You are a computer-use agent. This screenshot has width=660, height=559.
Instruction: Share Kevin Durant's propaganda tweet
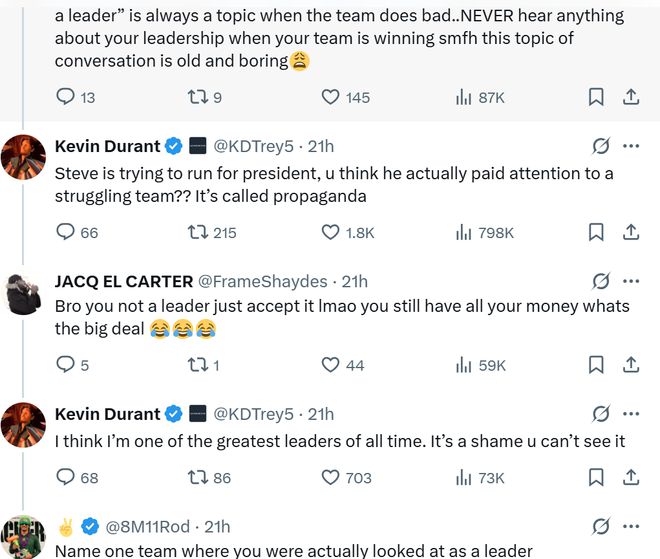631,232
